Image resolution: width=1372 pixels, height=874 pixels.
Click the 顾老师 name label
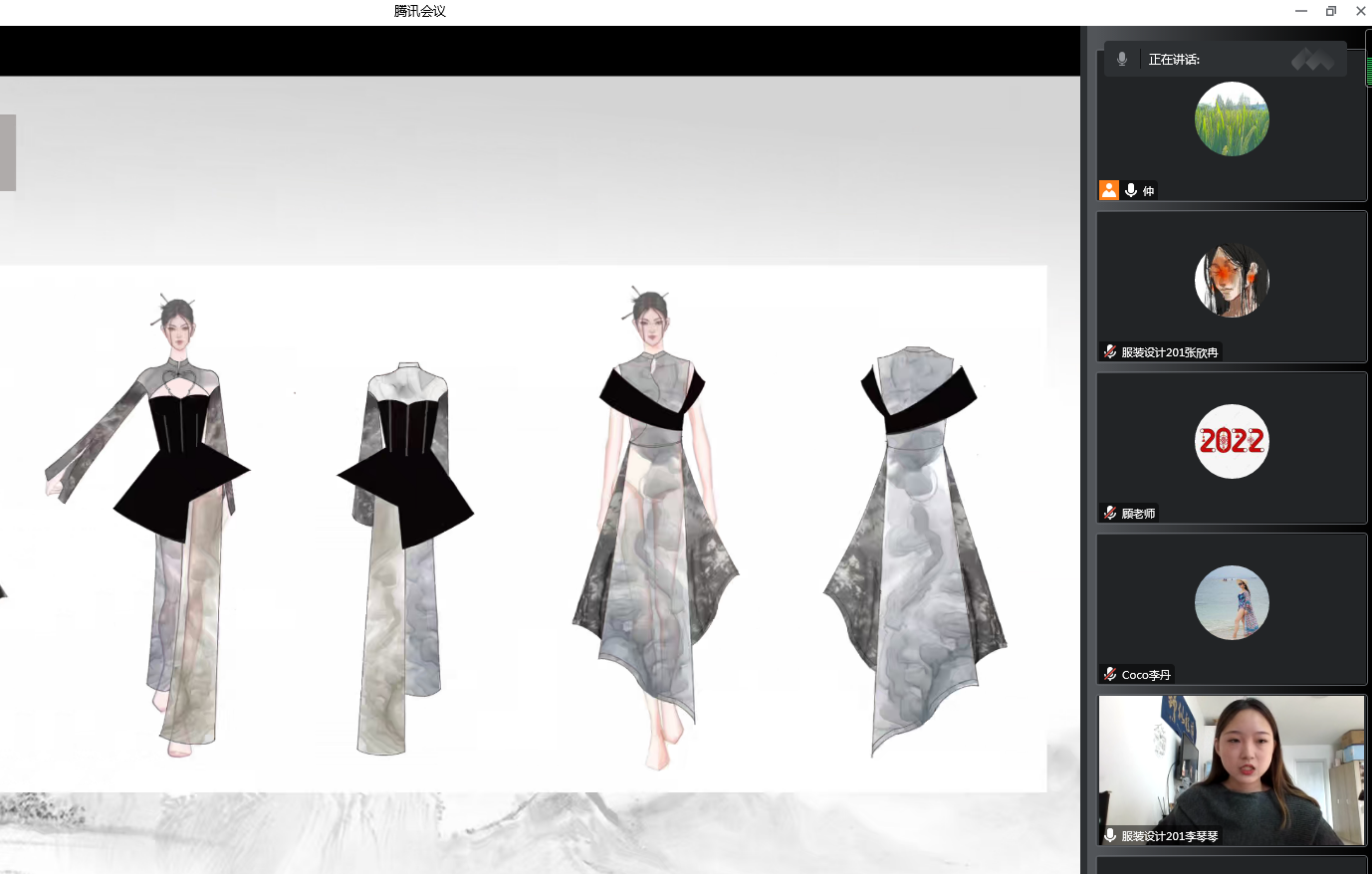pos(1138,514)
